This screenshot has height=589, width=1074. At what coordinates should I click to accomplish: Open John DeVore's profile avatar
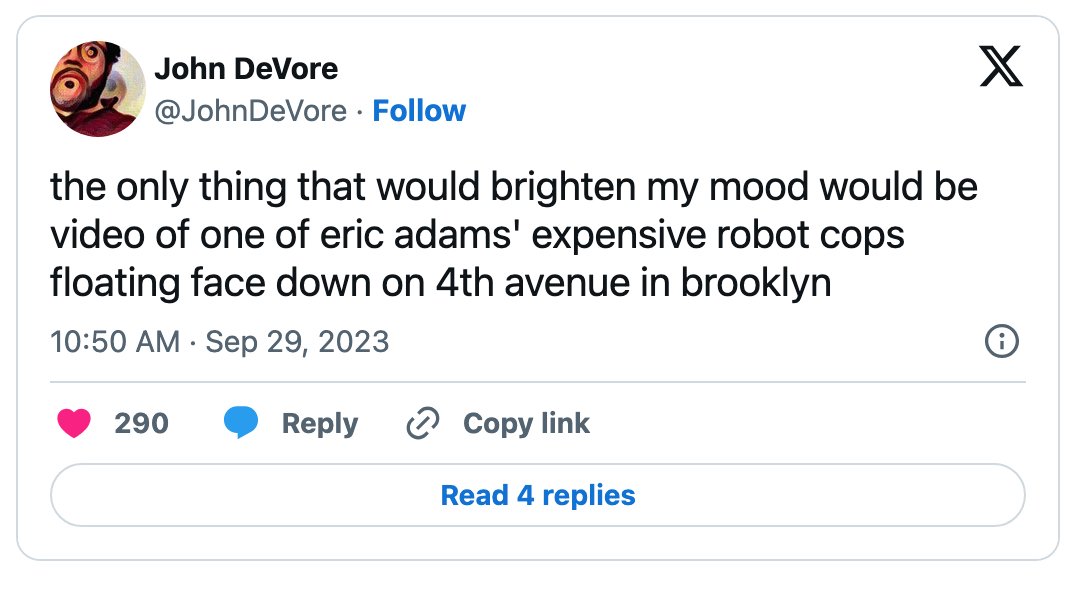[98, 89]
